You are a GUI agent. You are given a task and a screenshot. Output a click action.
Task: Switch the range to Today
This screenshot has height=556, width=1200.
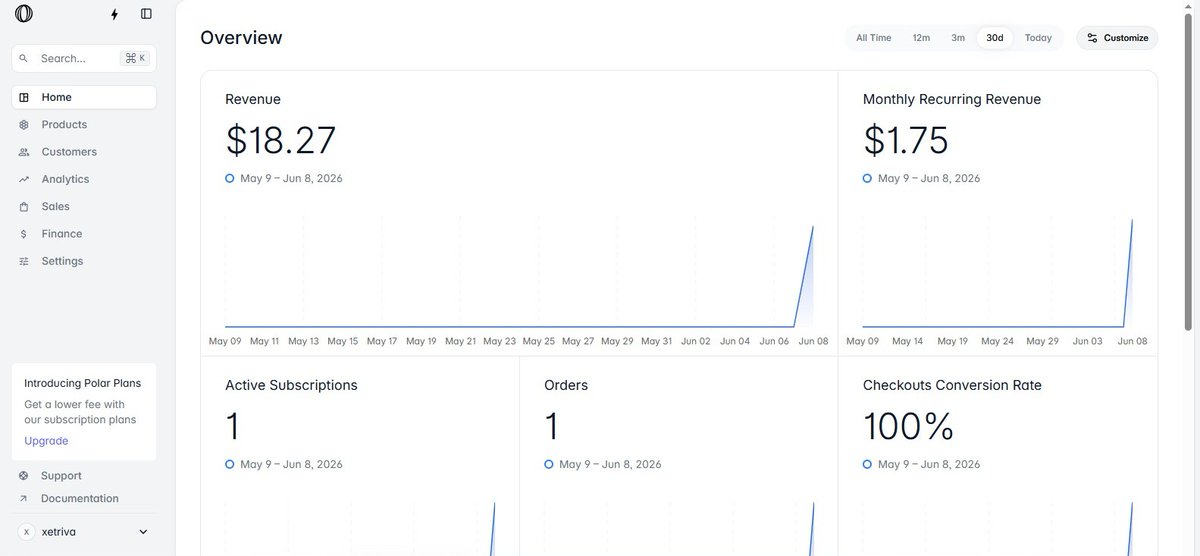[1038, 38]
